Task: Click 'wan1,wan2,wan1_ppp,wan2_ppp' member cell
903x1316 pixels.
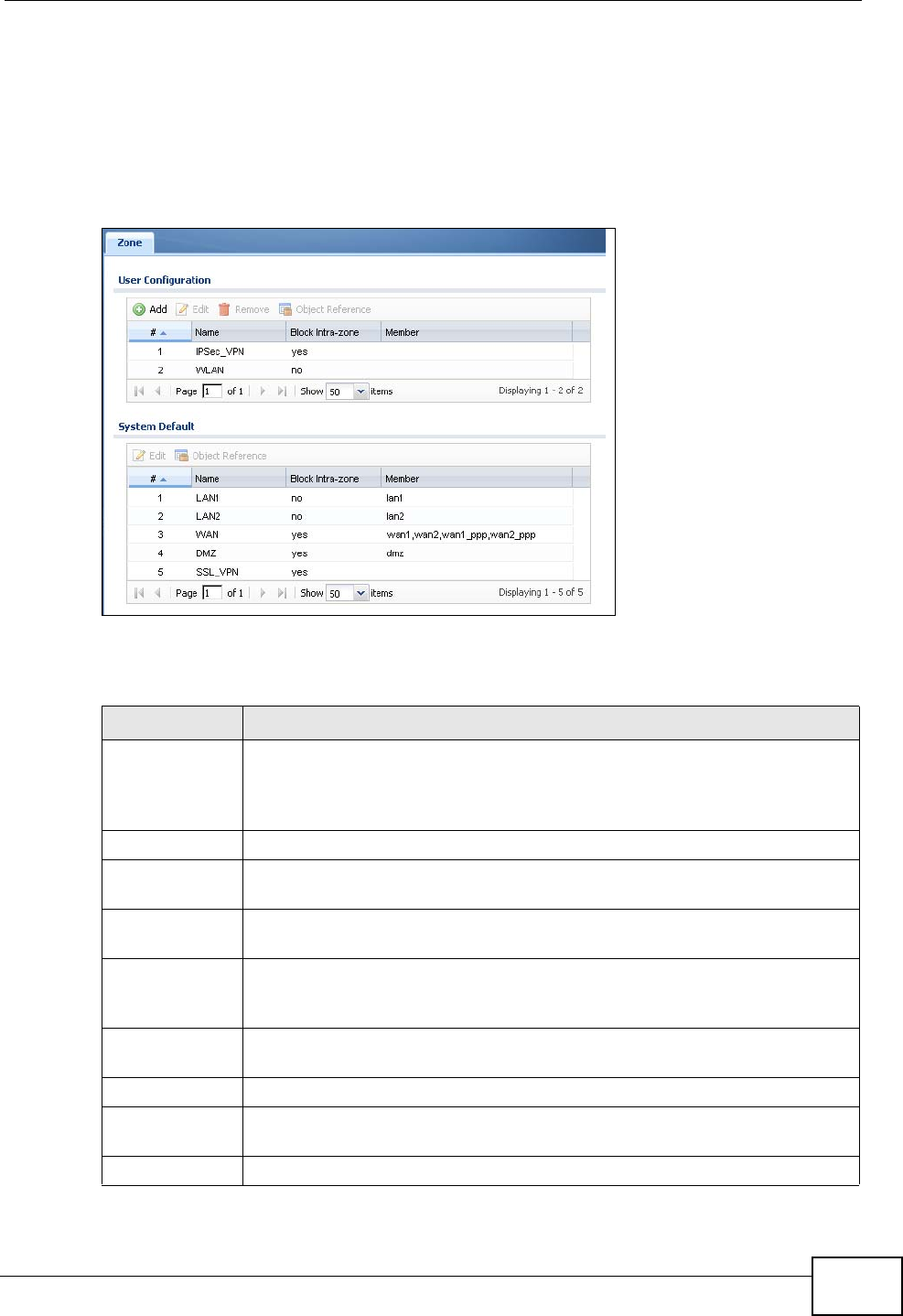Action: click(x=461, y=534)
